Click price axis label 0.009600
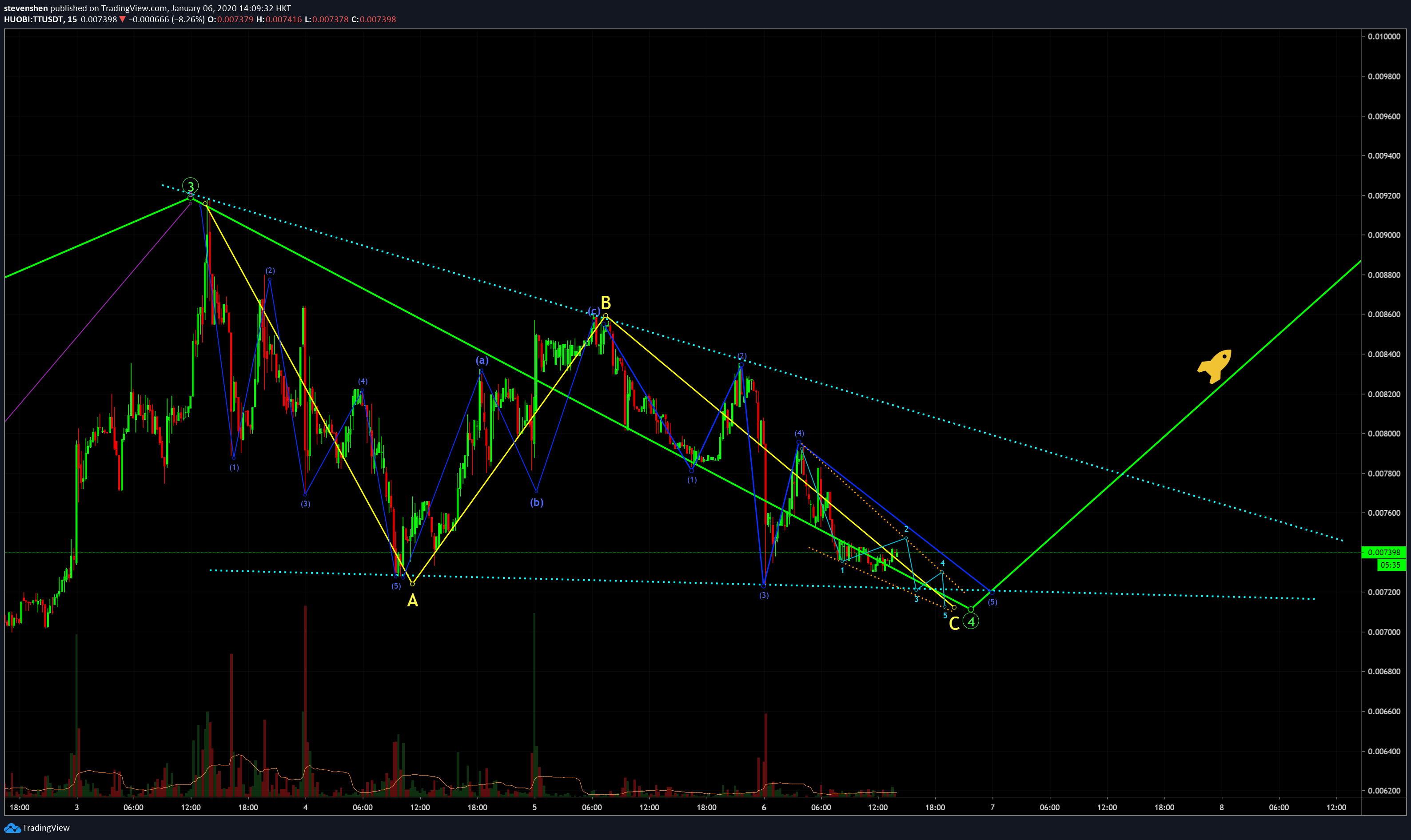The height and width of the screenshot is (840, 1411). coord(1384,116)
